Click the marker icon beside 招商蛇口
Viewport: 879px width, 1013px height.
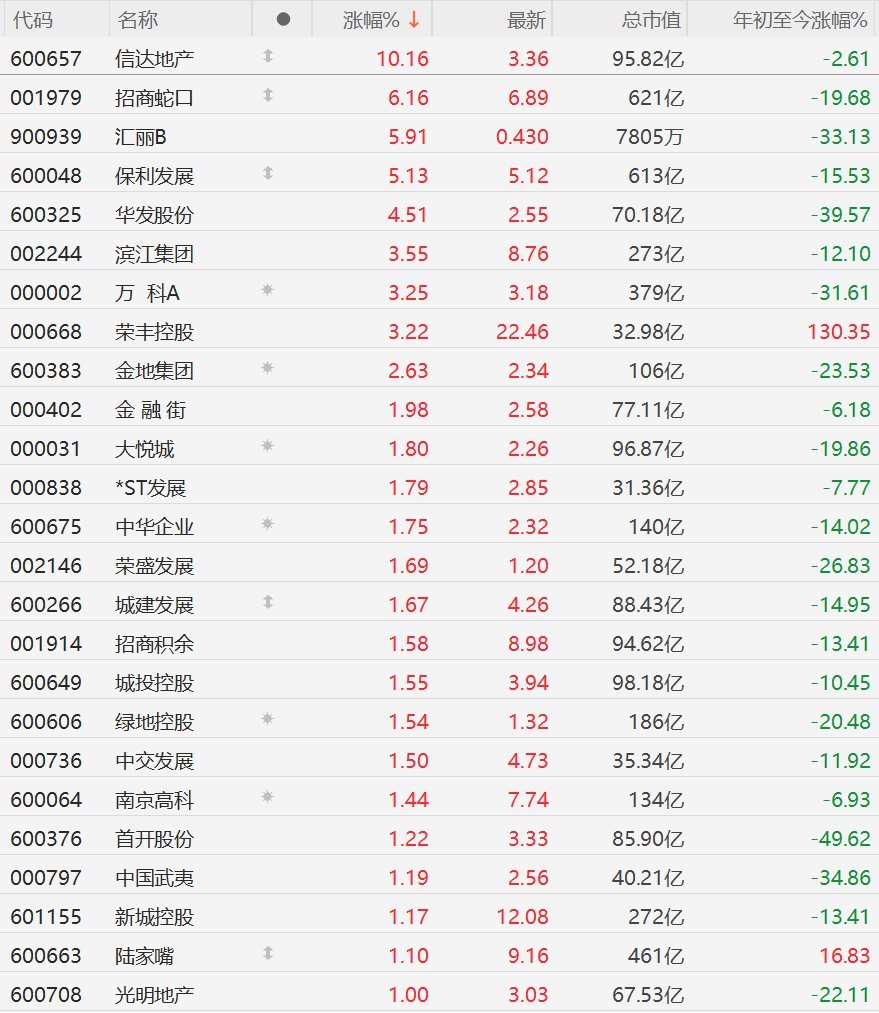coord(268,96)
